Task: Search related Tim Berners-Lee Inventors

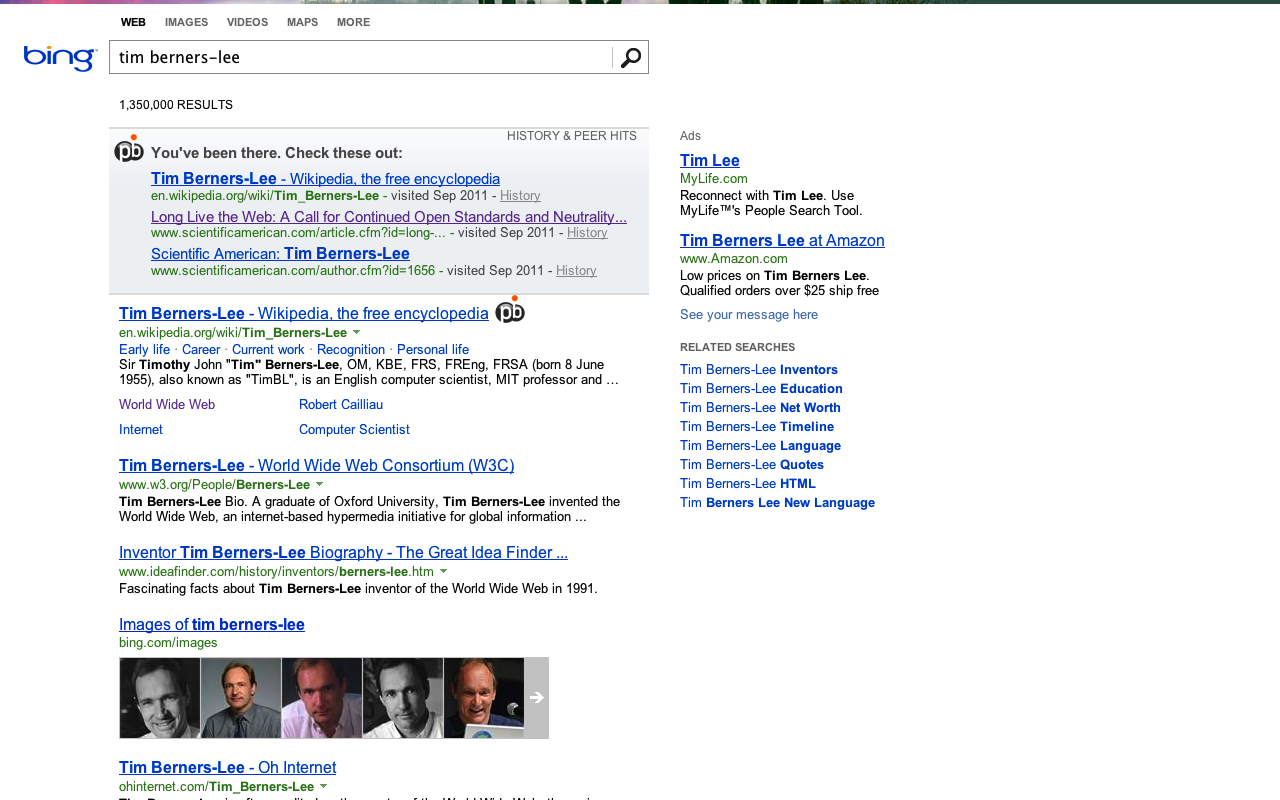Action: (759, 370)
